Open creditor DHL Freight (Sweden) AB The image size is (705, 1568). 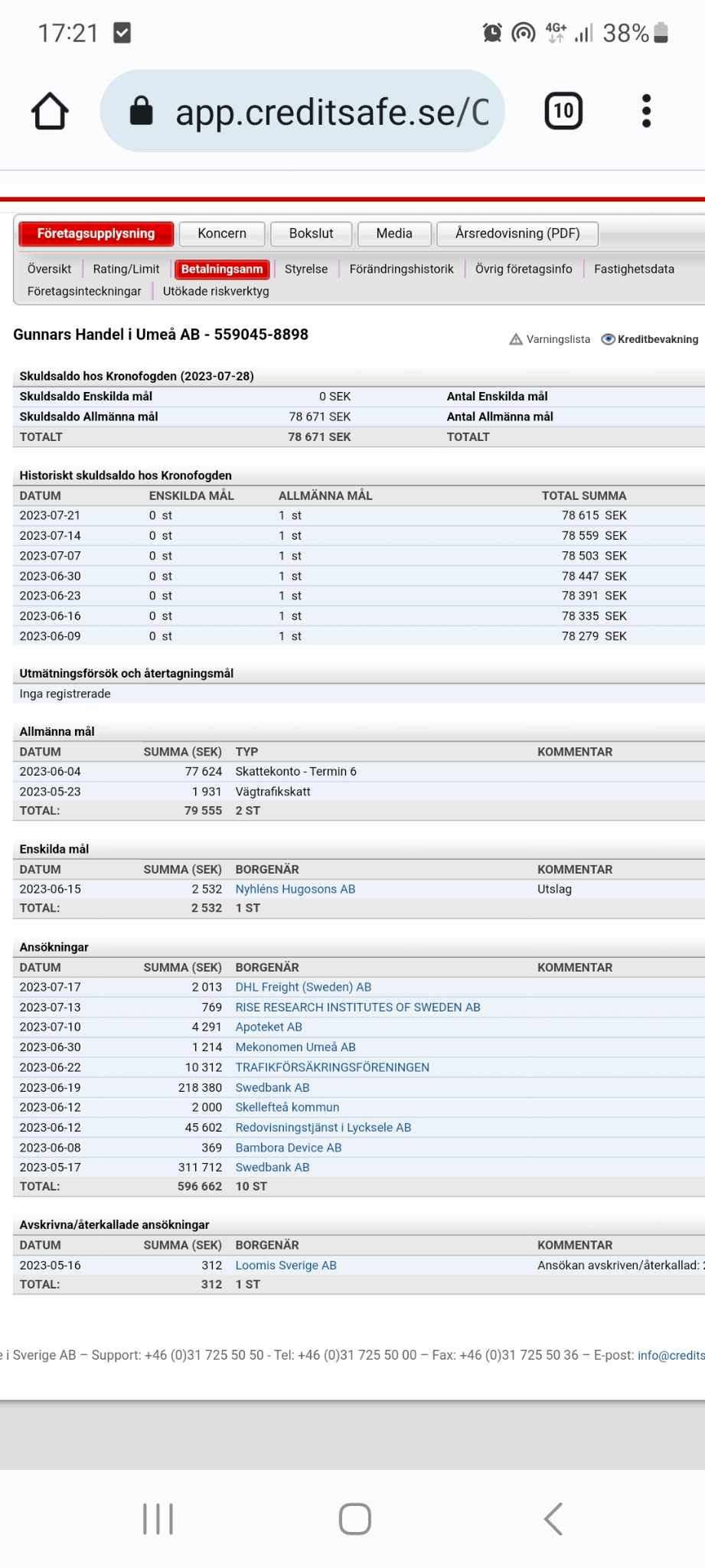click(x=303, y=988)
